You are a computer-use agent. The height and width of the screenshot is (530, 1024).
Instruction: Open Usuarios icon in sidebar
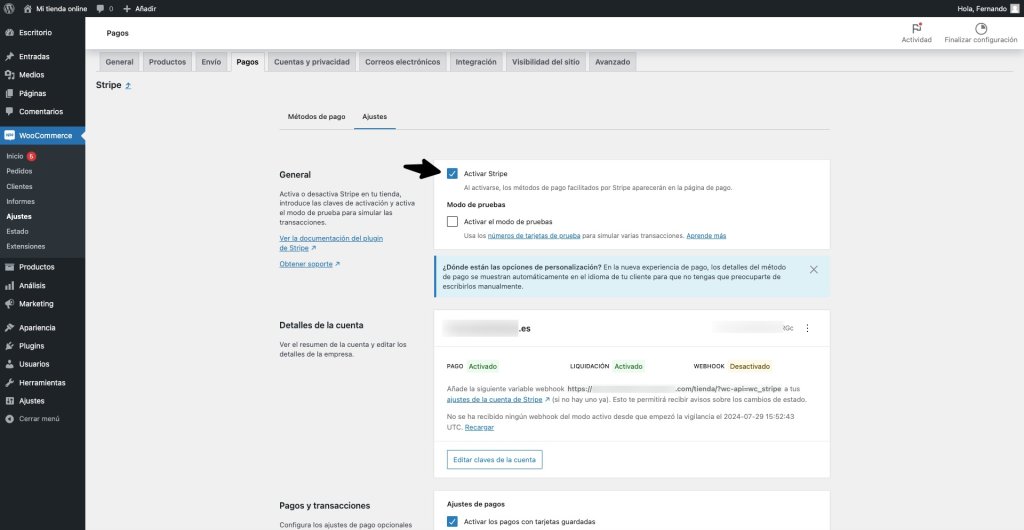tap(9, 364)
